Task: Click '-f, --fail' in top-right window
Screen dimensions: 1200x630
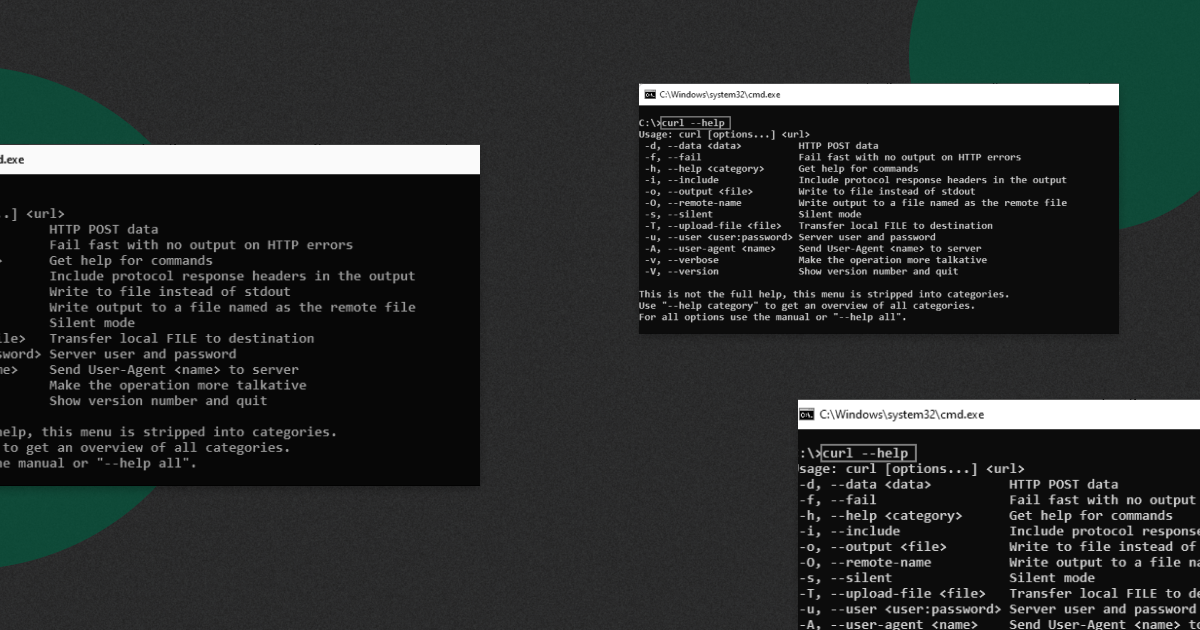Action: pos(673,157)
